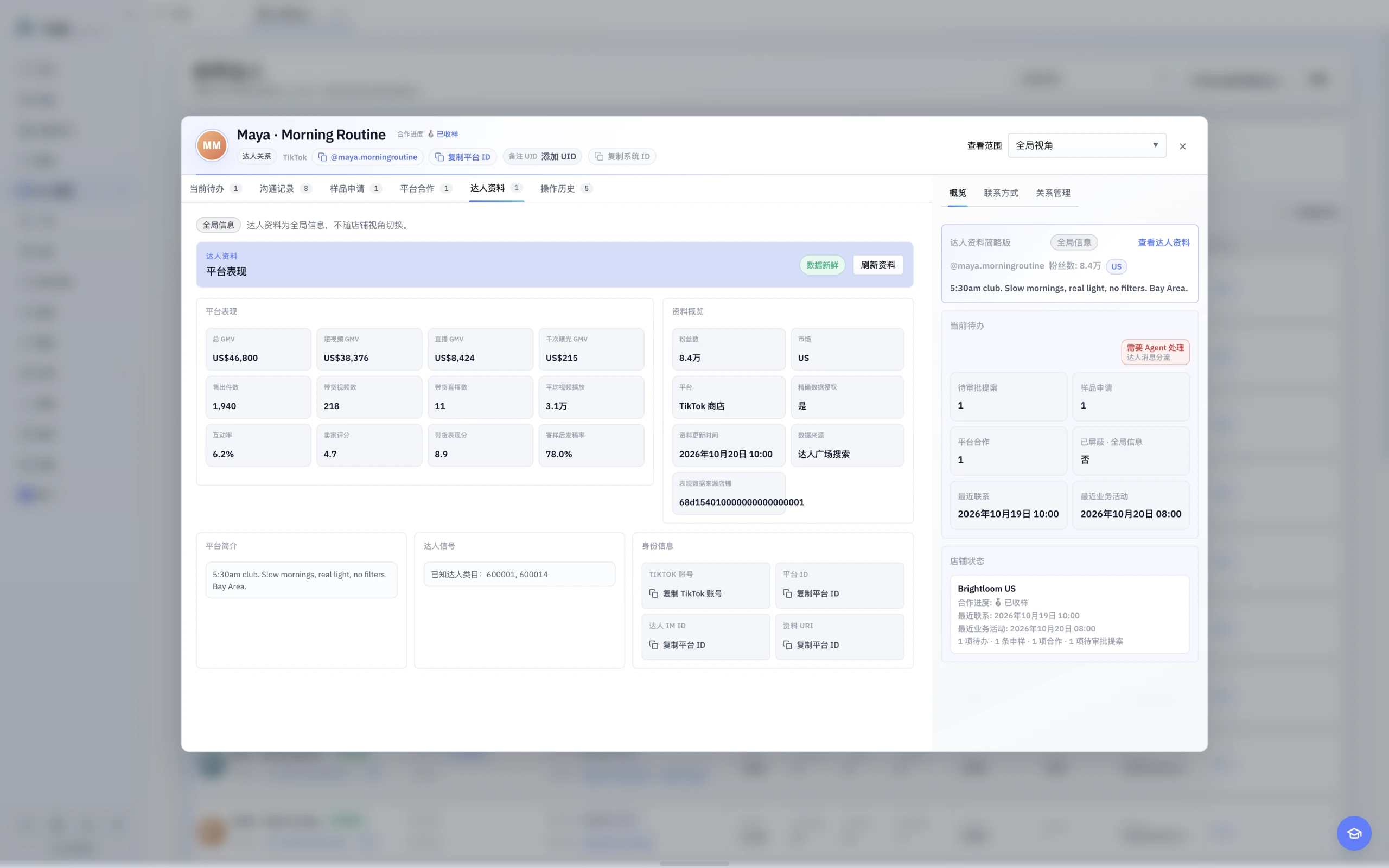1389x868 pixels.
Task: Copy the @maya.morningroutine handle in header
Action: (367, 157)
